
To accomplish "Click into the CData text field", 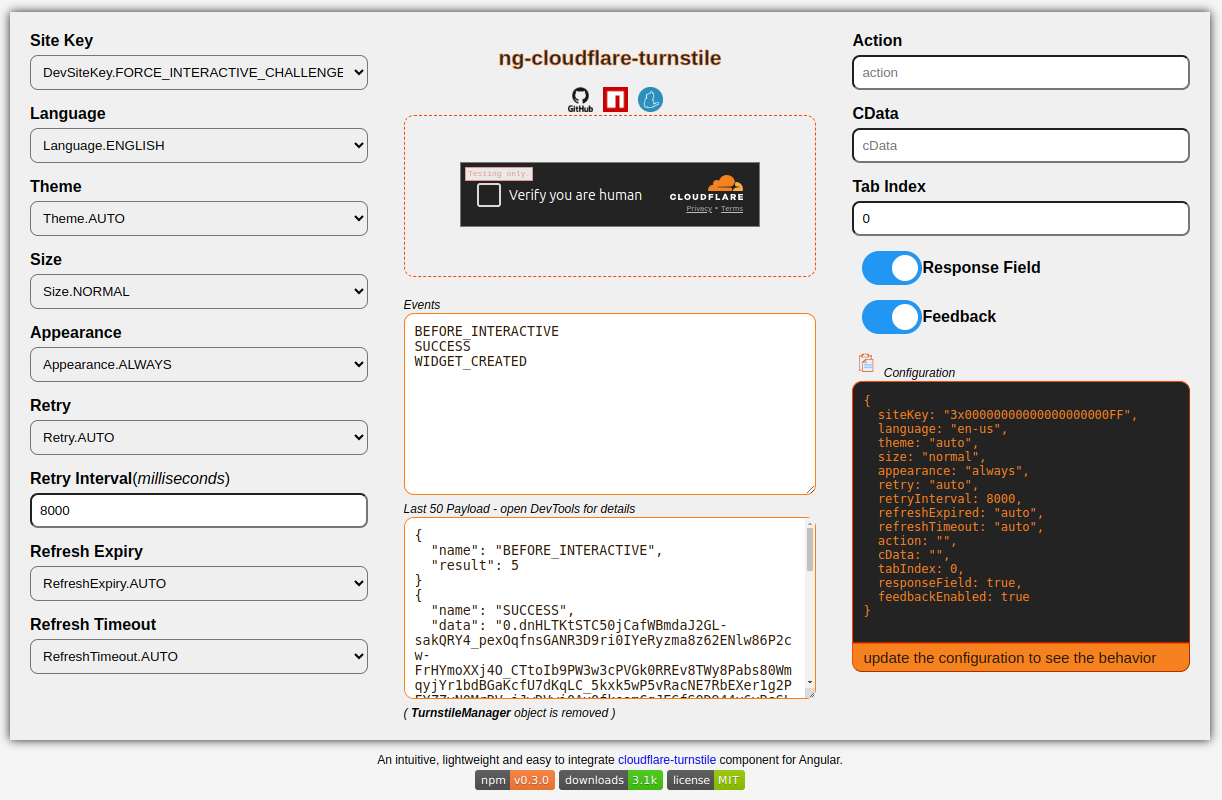I will coord(1021,145).
